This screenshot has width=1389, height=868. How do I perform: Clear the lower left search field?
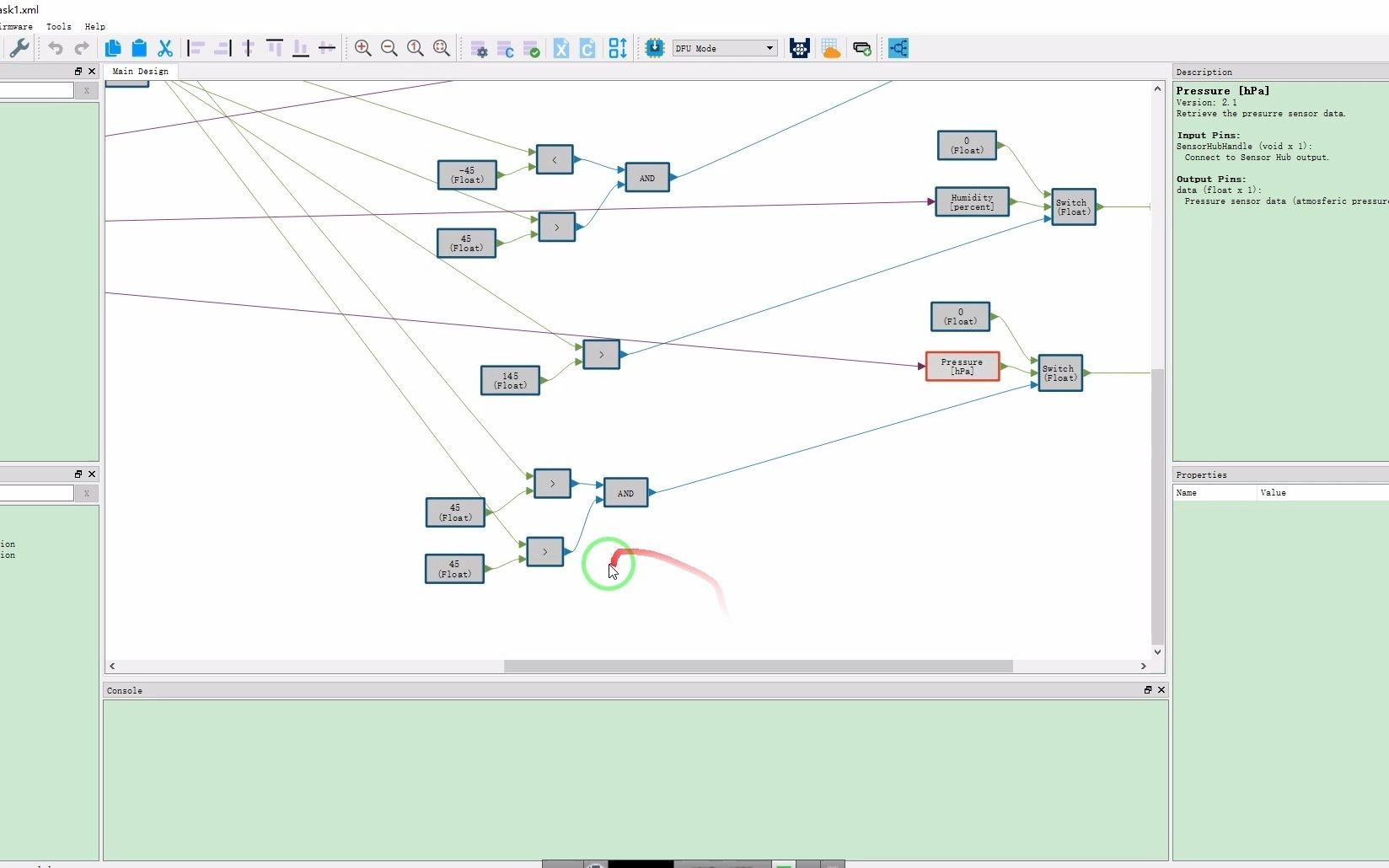(x=86, y=493)
